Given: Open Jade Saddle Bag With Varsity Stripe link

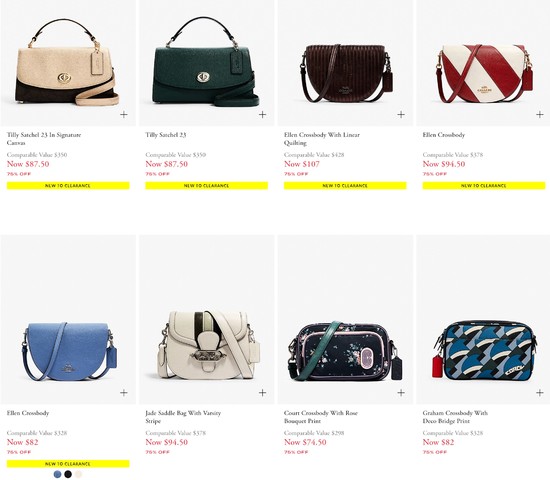Looking at the screenshot, I should tap(183, 417).
